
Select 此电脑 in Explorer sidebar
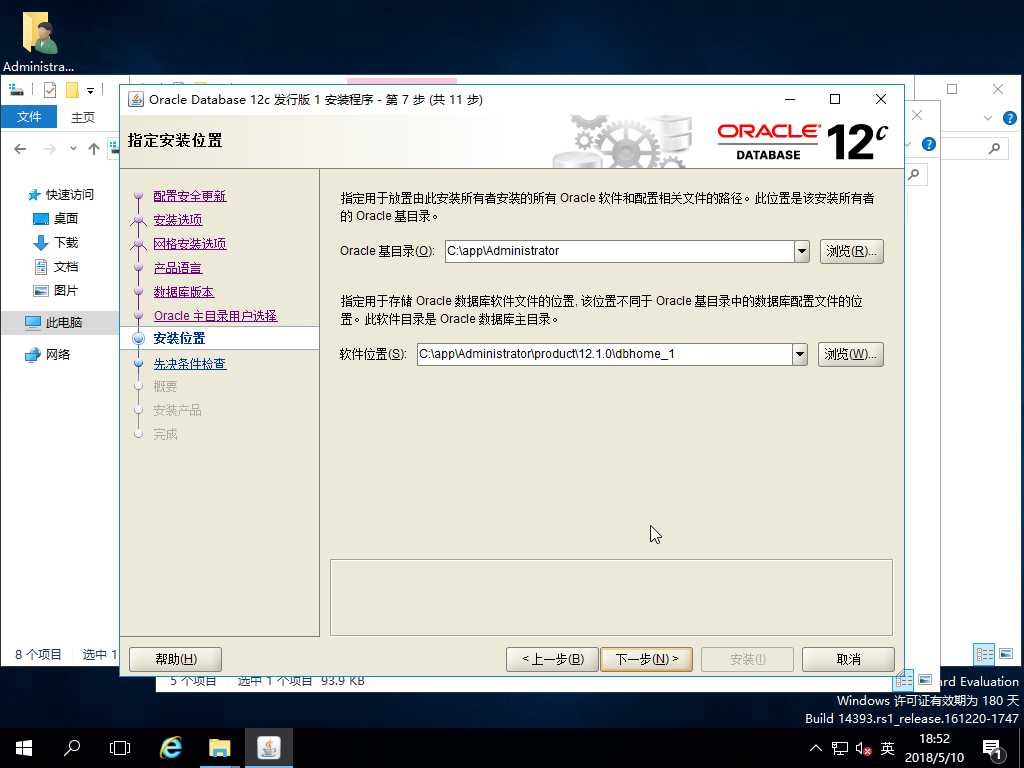tap(63, 323)
